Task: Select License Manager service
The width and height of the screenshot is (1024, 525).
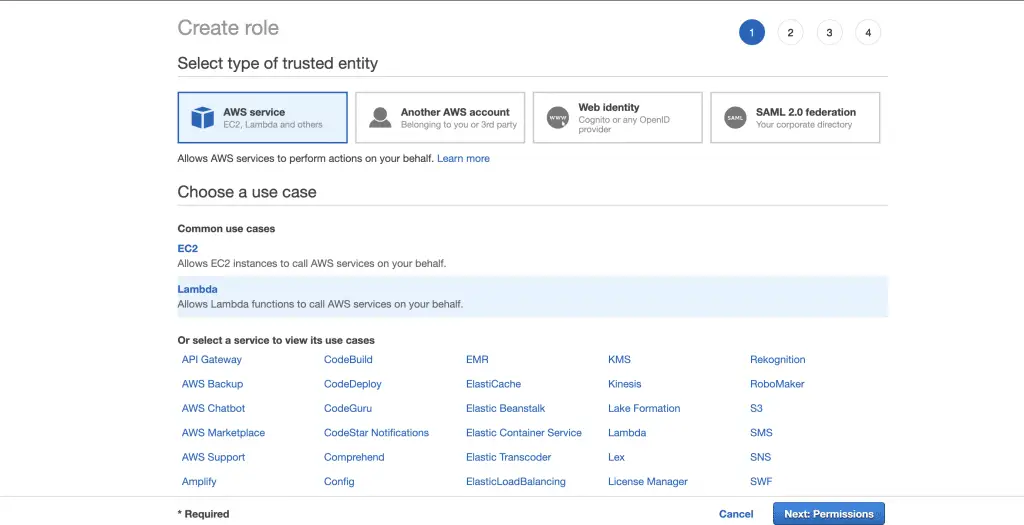Action: click(x=648, y=482)
